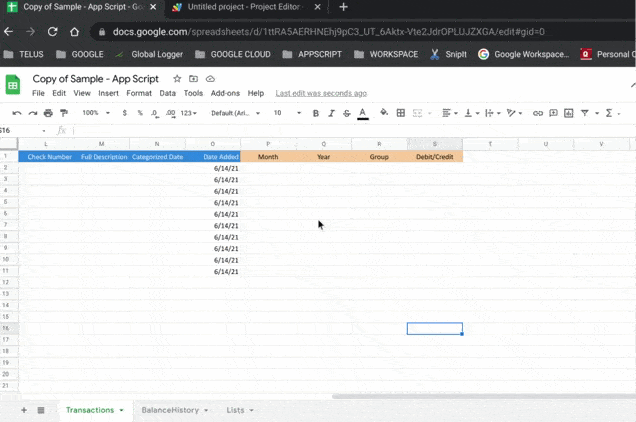Open the Insert menu
The height and width of the screenshot is (422, 636).
pos(108,93)
